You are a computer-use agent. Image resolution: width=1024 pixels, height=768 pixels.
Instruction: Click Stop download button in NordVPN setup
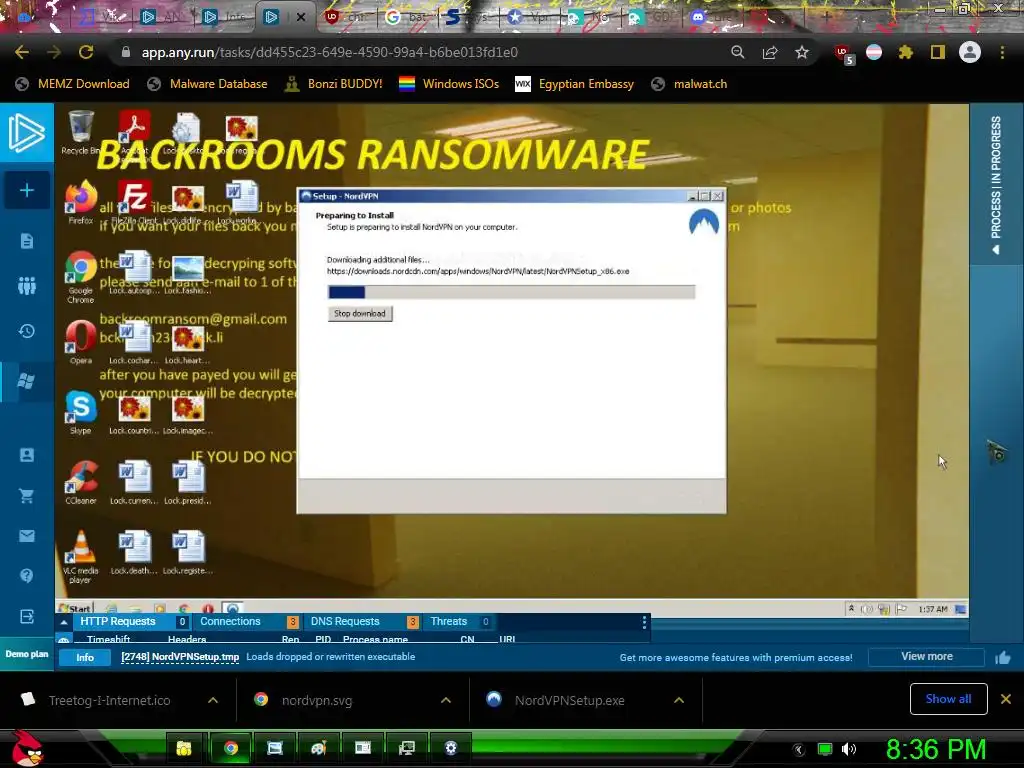[x=360, y=313]
